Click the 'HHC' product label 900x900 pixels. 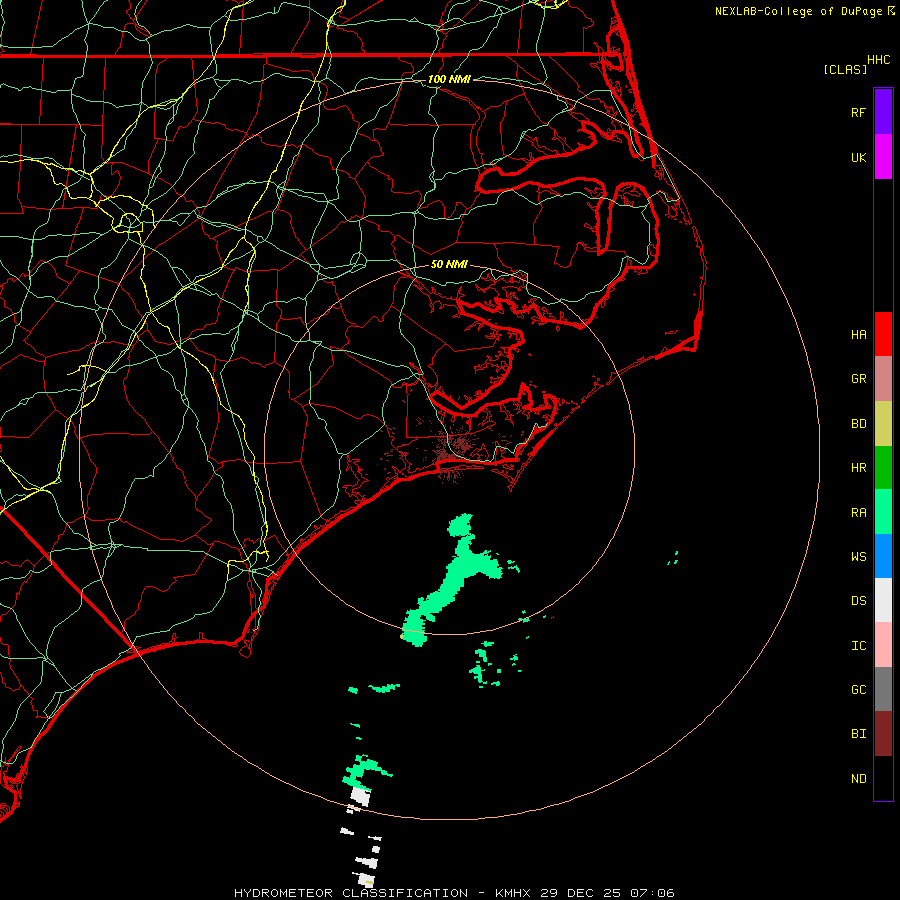879,60
